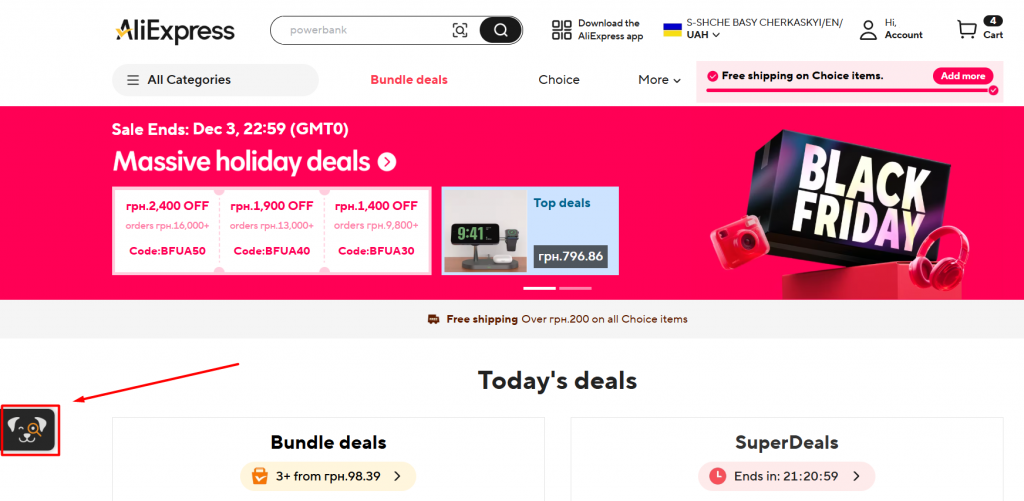Click the AliExpress logo
The height and width of the screenshot is (501, 1024).
[x=175, y=30]
